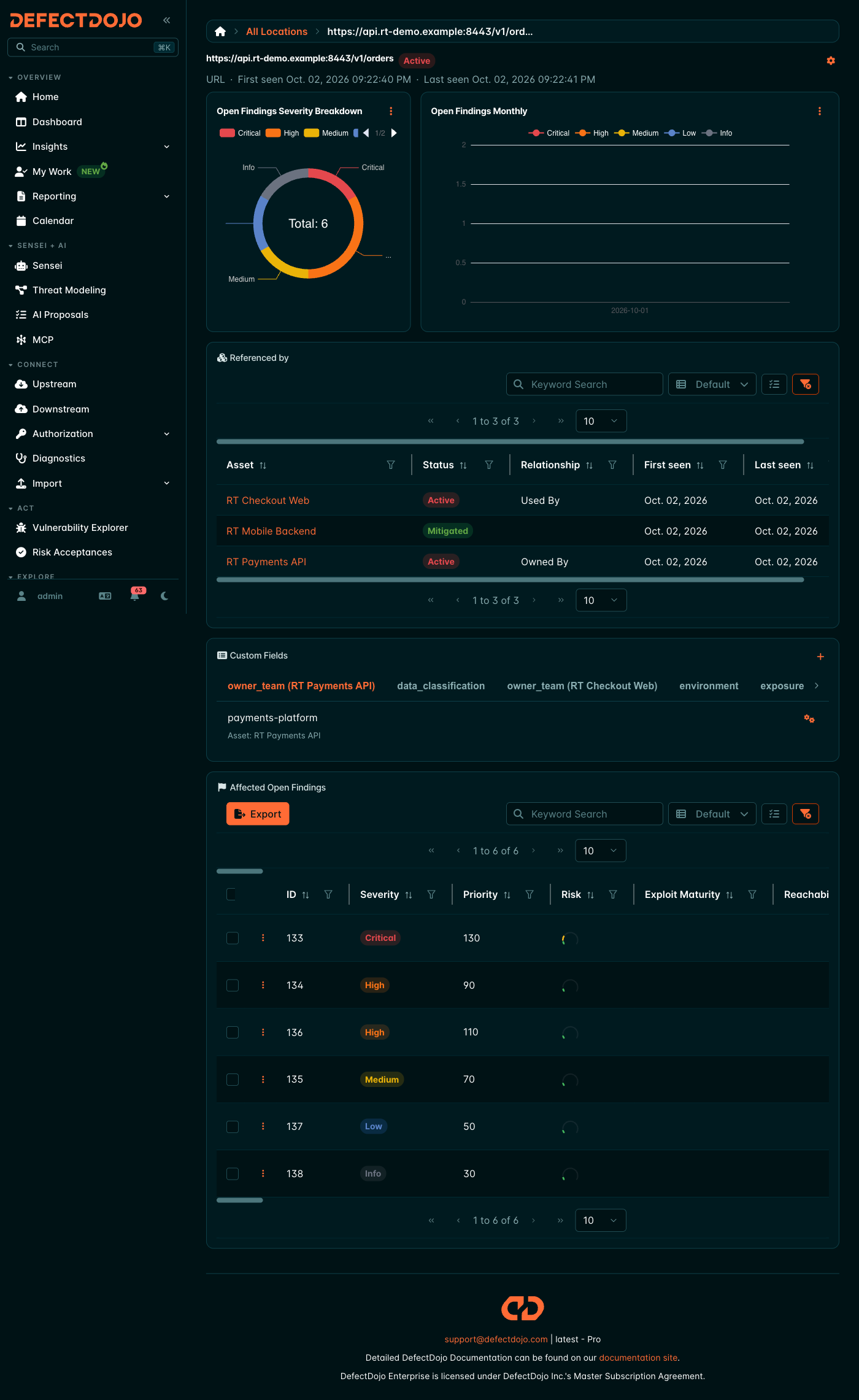Go to home via breadcrumb house icon
This screenshot has height=1400, width=859.
click(220, 31)
